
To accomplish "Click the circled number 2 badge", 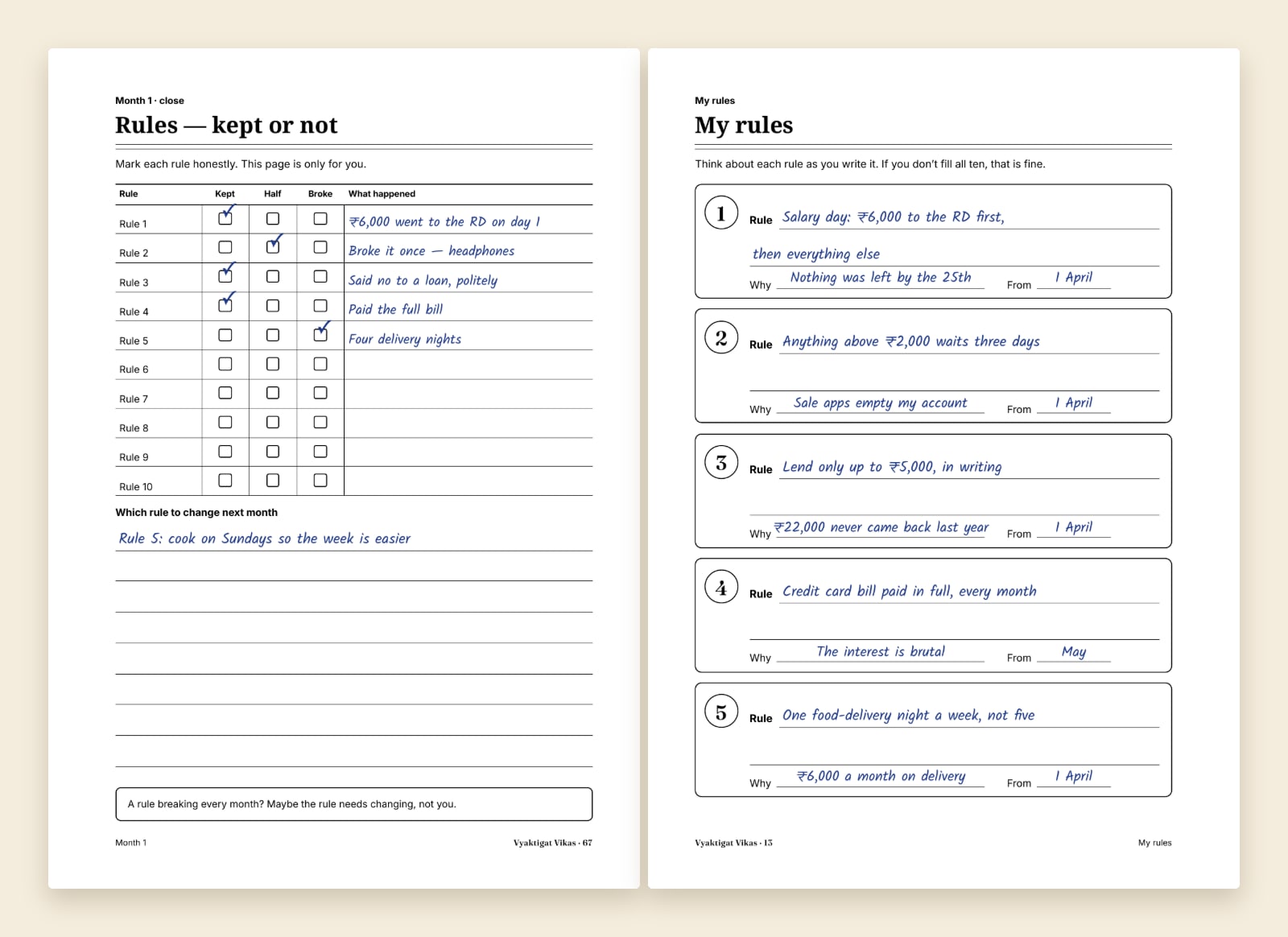I will [721, 338].
